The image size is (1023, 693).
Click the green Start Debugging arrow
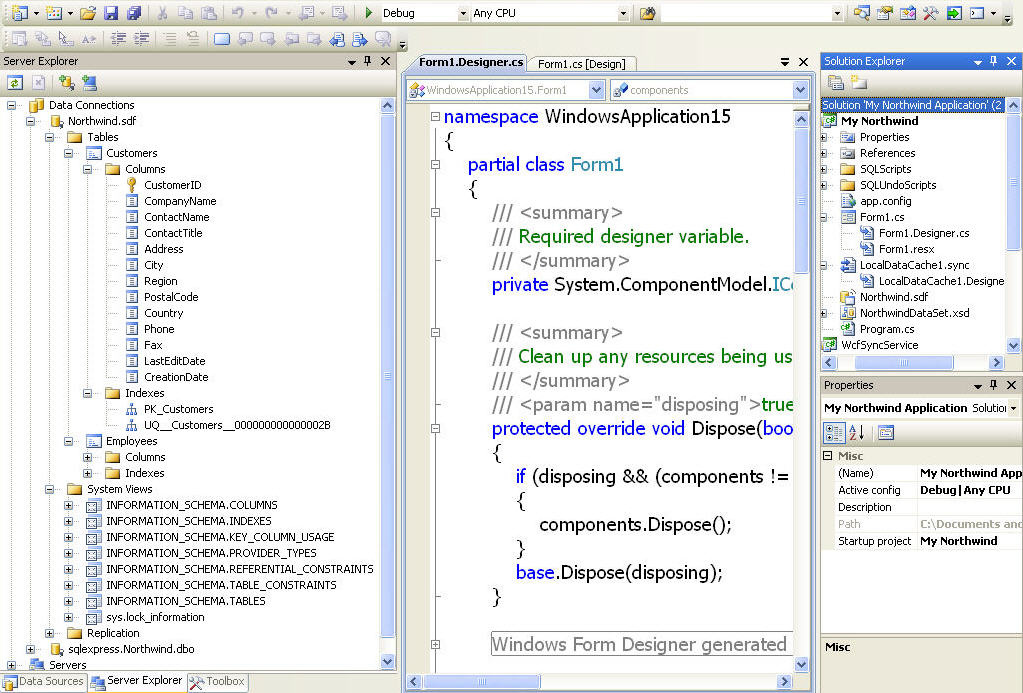pos(368,13)
